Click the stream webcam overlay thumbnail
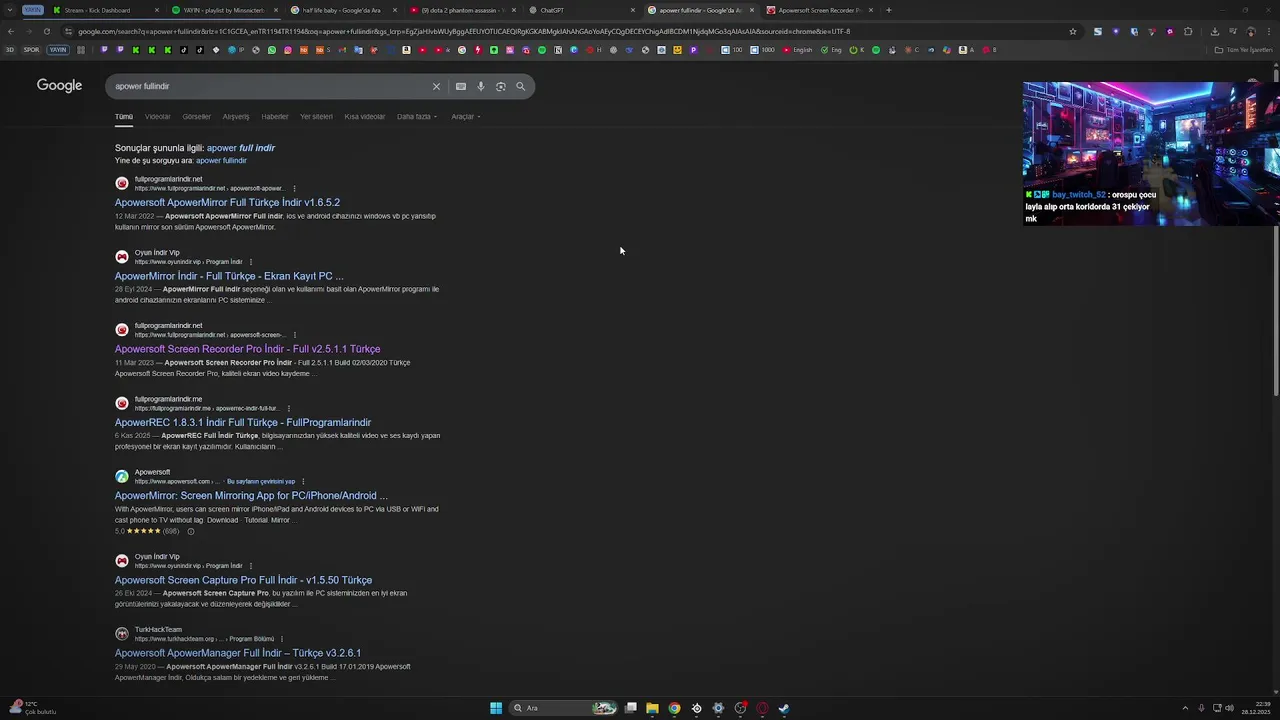This screenshot has height=720, width=1280. pyautogui.click(x=1151, y=154)
